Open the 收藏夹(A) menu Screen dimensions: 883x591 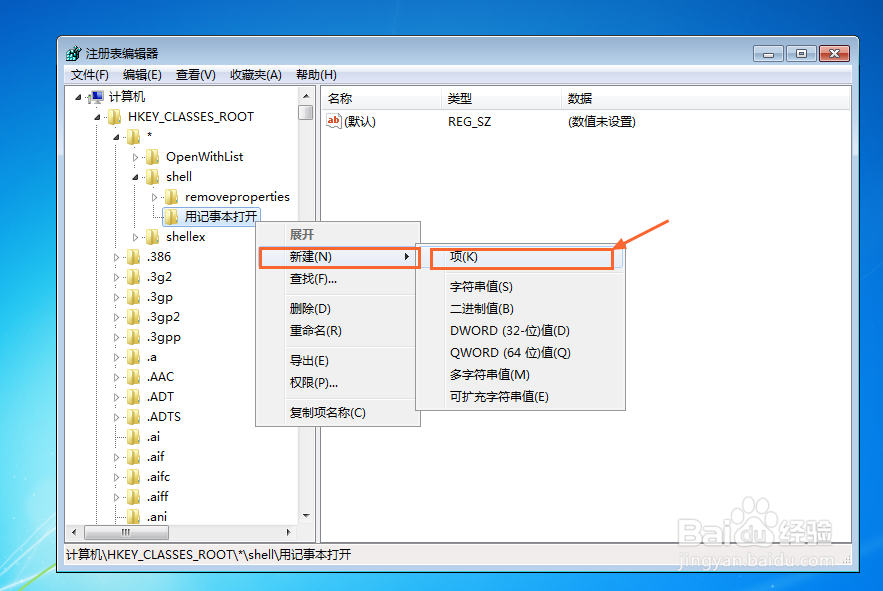(256, 75)
